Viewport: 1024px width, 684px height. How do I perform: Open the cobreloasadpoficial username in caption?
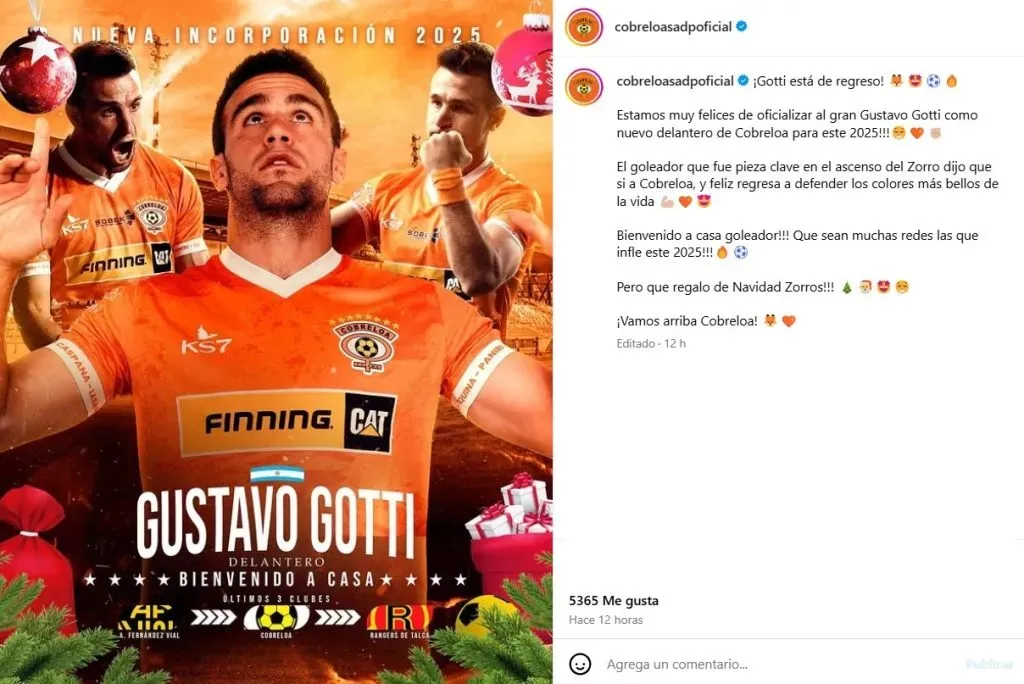675,81
